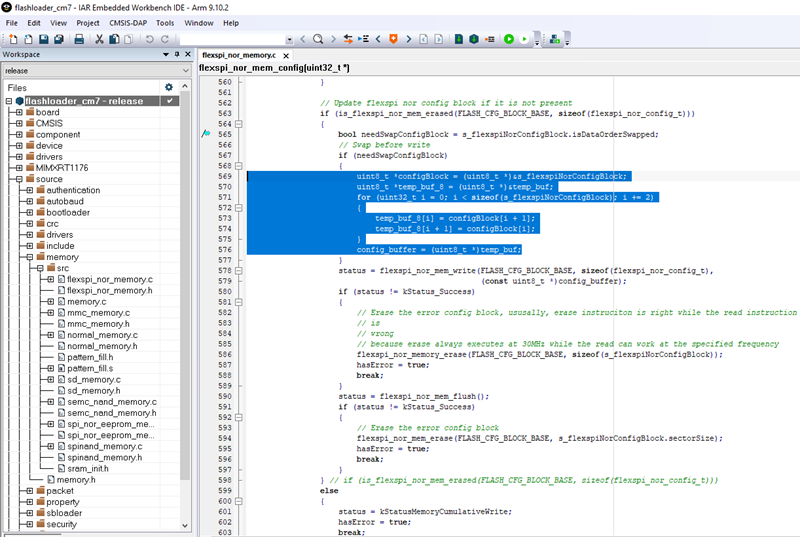Open the release configuration dropdown
This screenshot has width=800, height=537.
186,70
